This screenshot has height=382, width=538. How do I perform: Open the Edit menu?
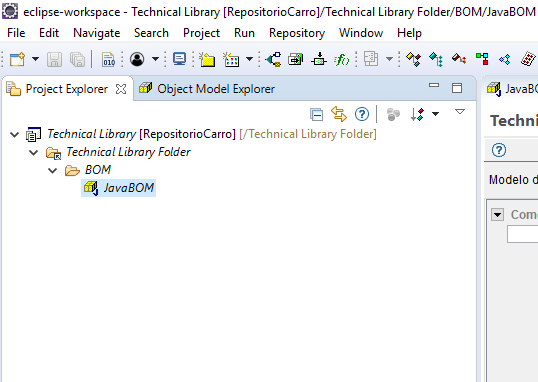pos(49,33)
